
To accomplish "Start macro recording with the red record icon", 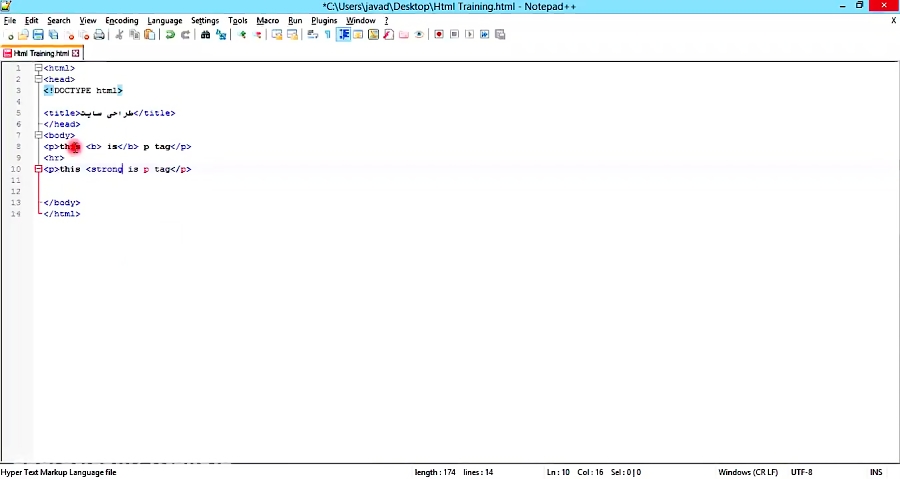I will [x=439, y=35].
